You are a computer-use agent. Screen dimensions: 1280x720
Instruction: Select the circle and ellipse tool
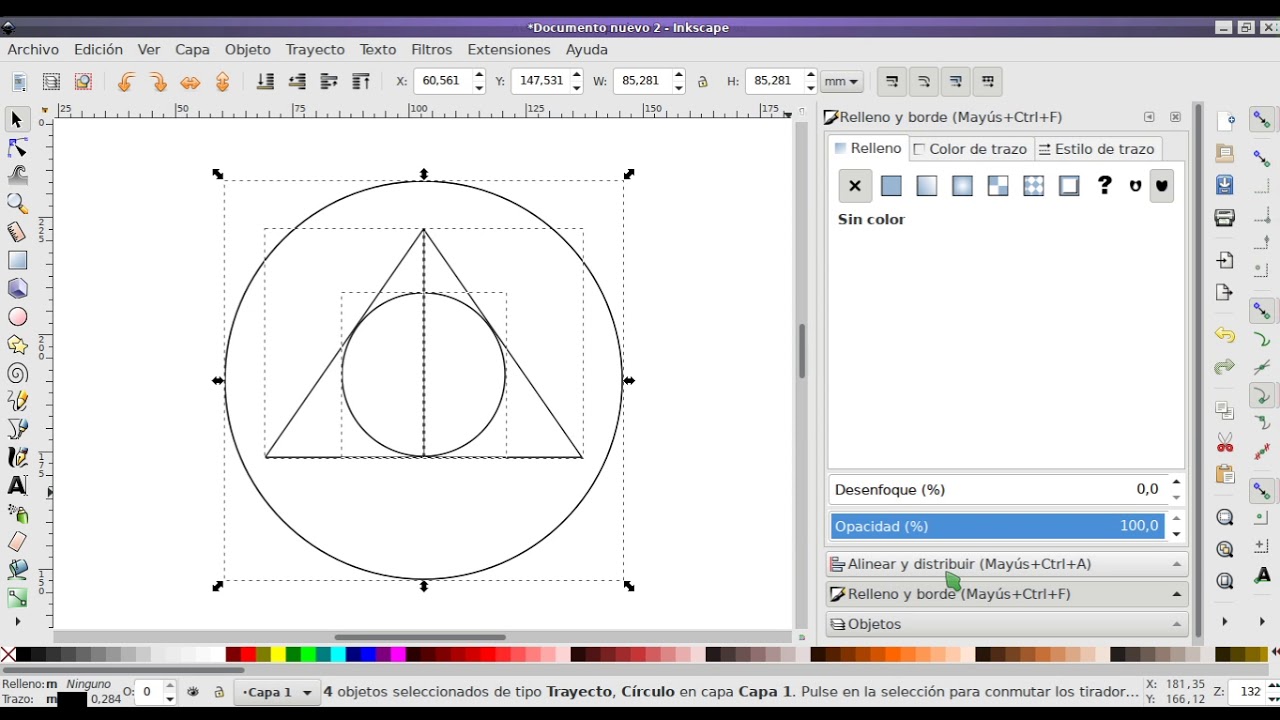(17, 317)
